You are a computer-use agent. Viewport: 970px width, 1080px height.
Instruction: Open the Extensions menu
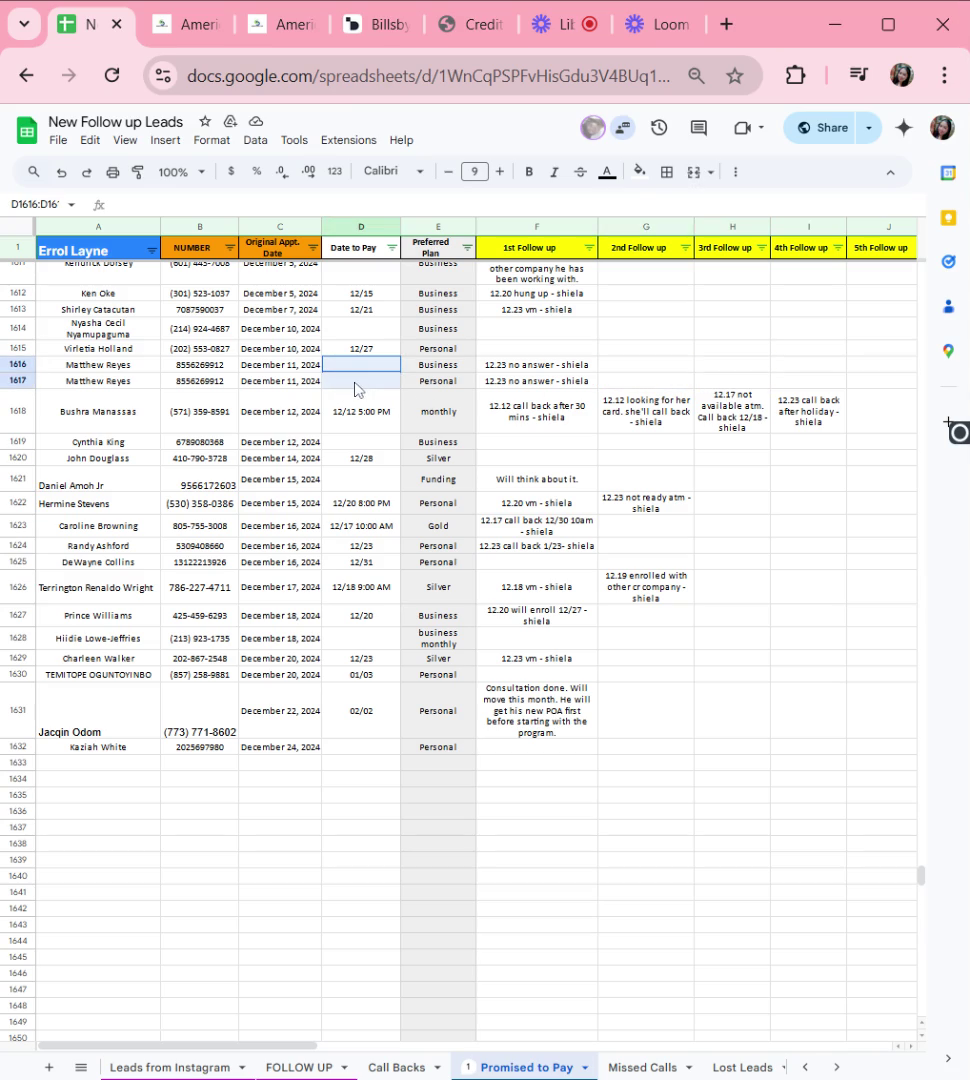pyautogui.click(x=349, y=140)
